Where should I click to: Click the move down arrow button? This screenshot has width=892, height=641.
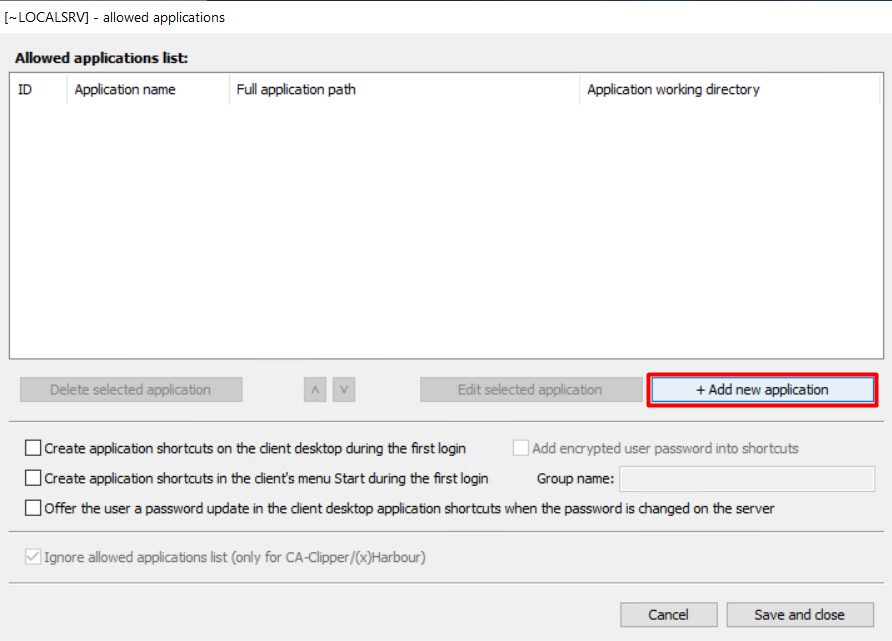(x=343, y=390)
